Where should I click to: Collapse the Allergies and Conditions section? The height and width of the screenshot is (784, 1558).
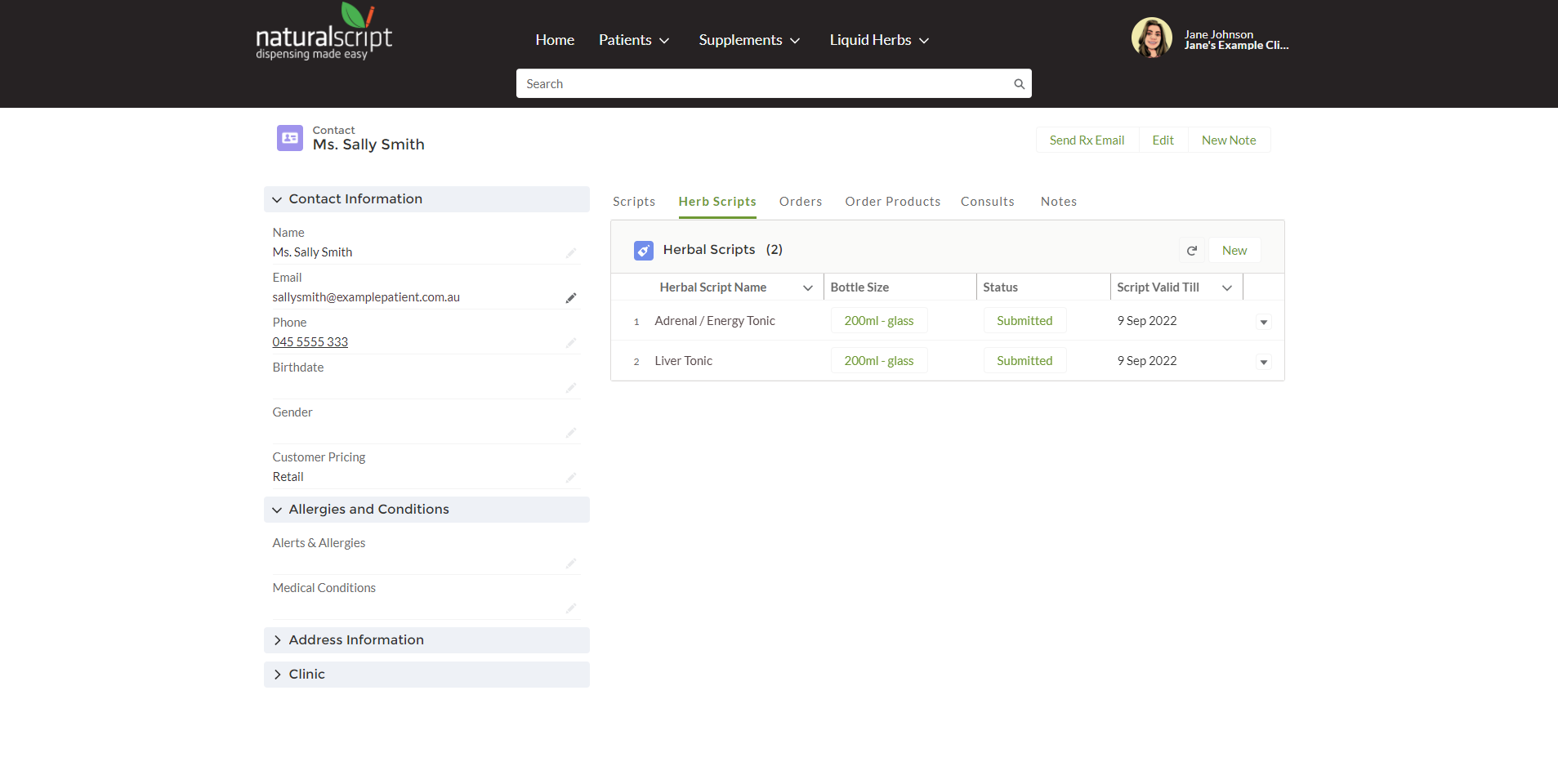426,510
